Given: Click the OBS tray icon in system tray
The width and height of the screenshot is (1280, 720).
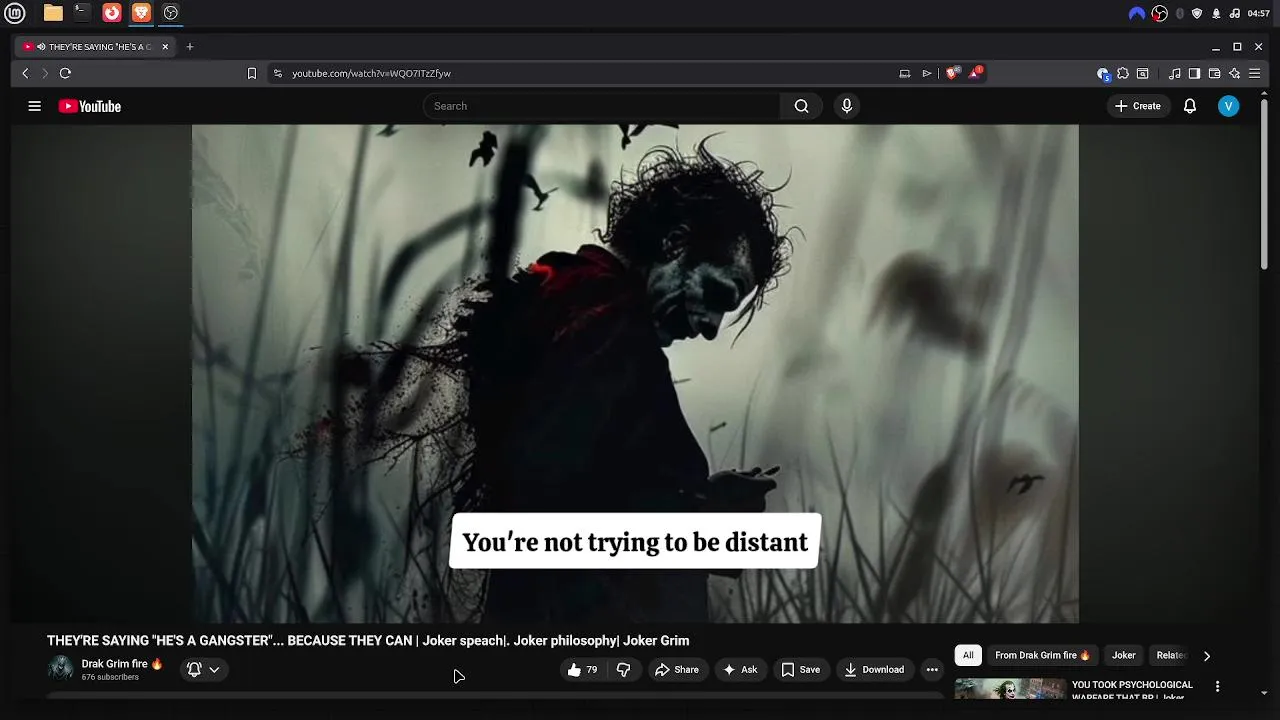Looking at the screenshot, I should coord(1160,13).
